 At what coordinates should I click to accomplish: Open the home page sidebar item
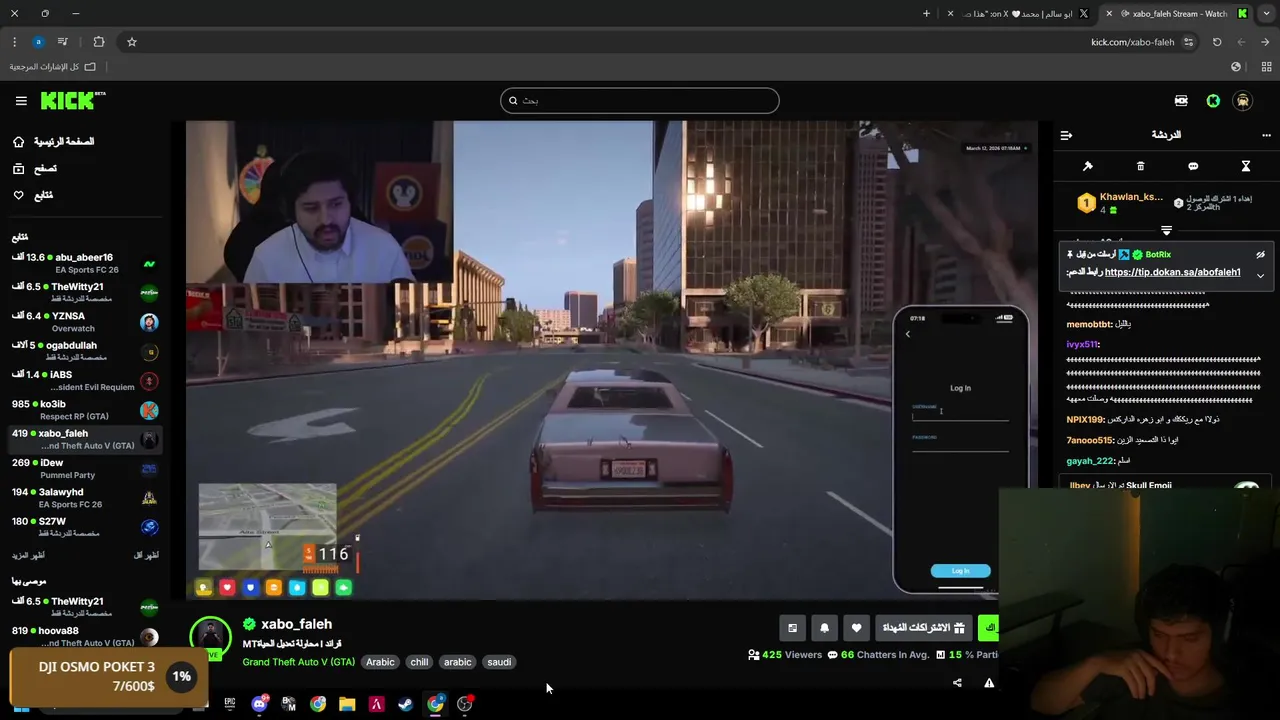coord(54,142)
